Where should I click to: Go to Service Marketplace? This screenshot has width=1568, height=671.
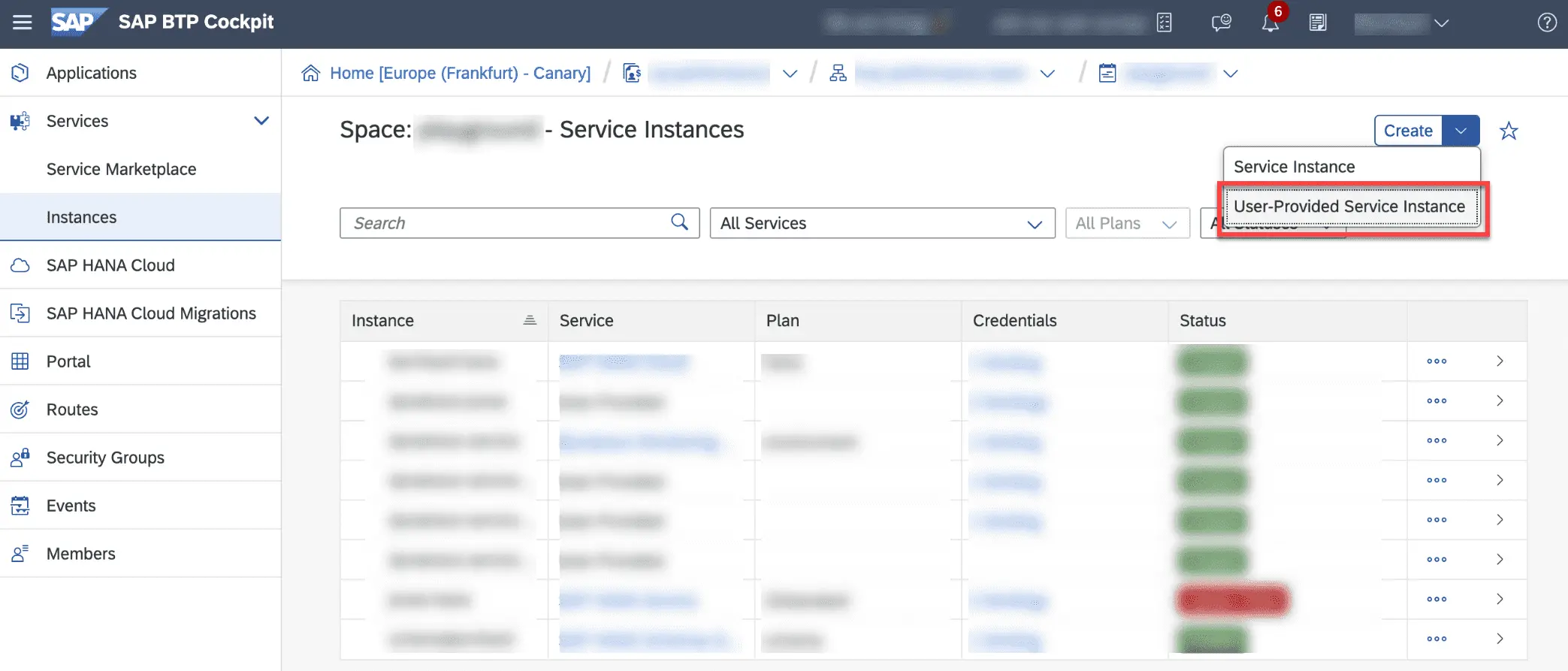[121, 169]
